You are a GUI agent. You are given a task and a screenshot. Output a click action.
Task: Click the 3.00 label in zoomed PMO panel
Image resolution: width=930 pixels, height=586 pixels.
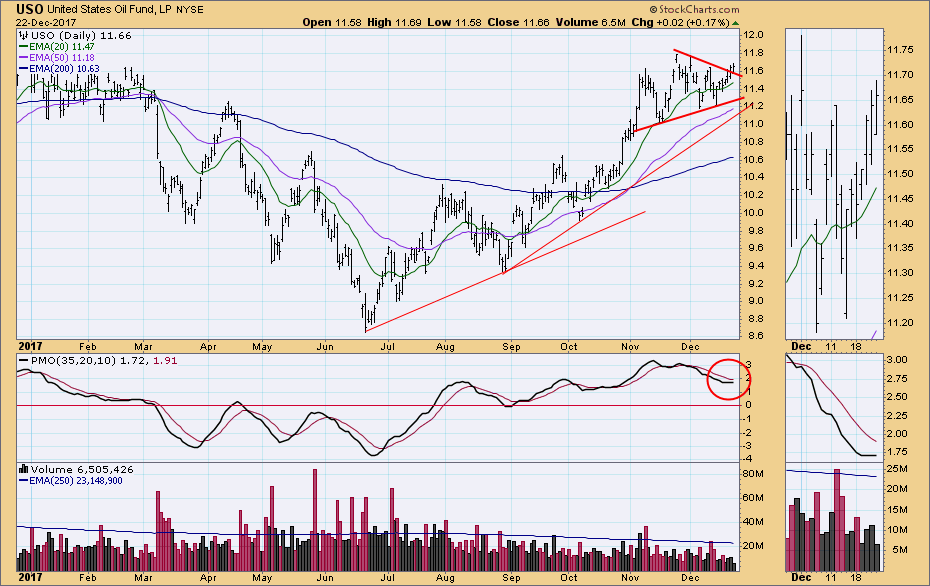coord(898,360)
